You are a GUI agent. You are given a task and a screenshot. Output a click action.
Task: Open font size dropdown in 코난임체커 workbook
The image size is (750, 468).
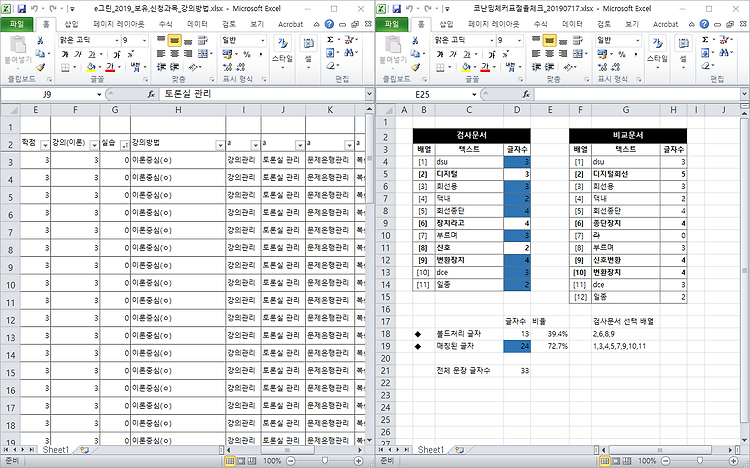click(519, 41)
